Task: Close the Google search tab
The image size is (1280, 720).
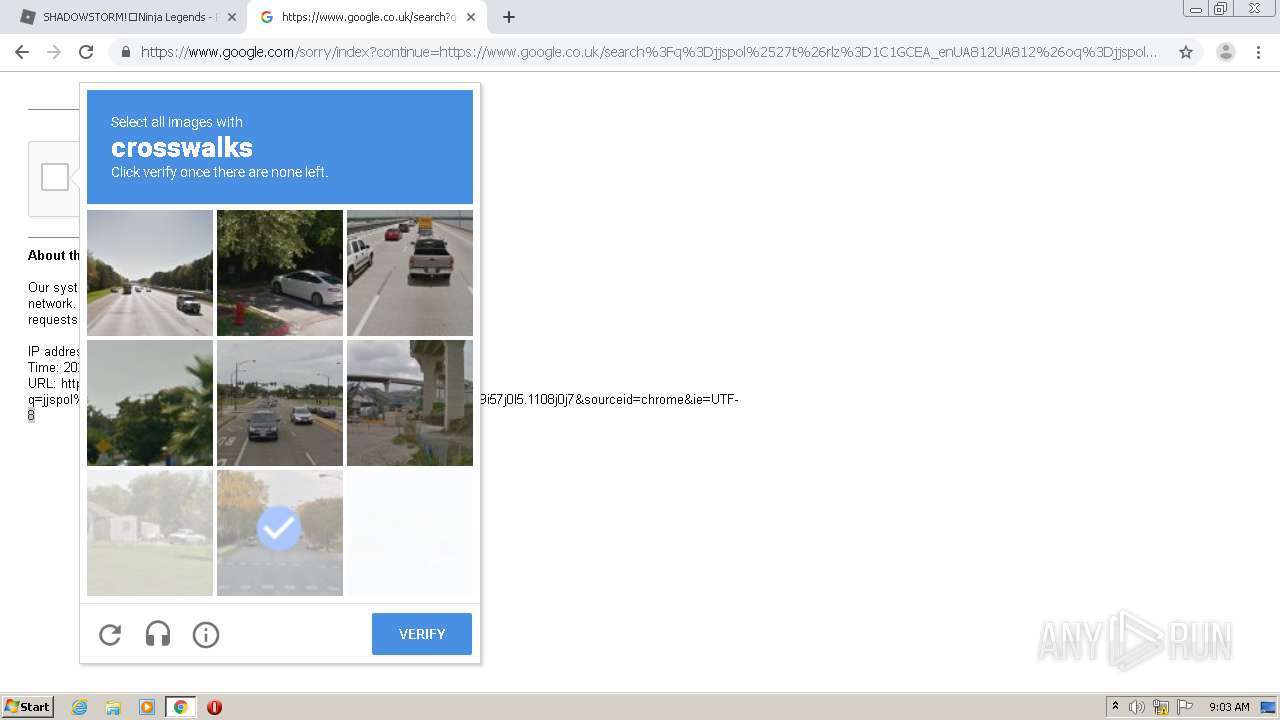Action: pyautogui.click(x=470, y=17)
